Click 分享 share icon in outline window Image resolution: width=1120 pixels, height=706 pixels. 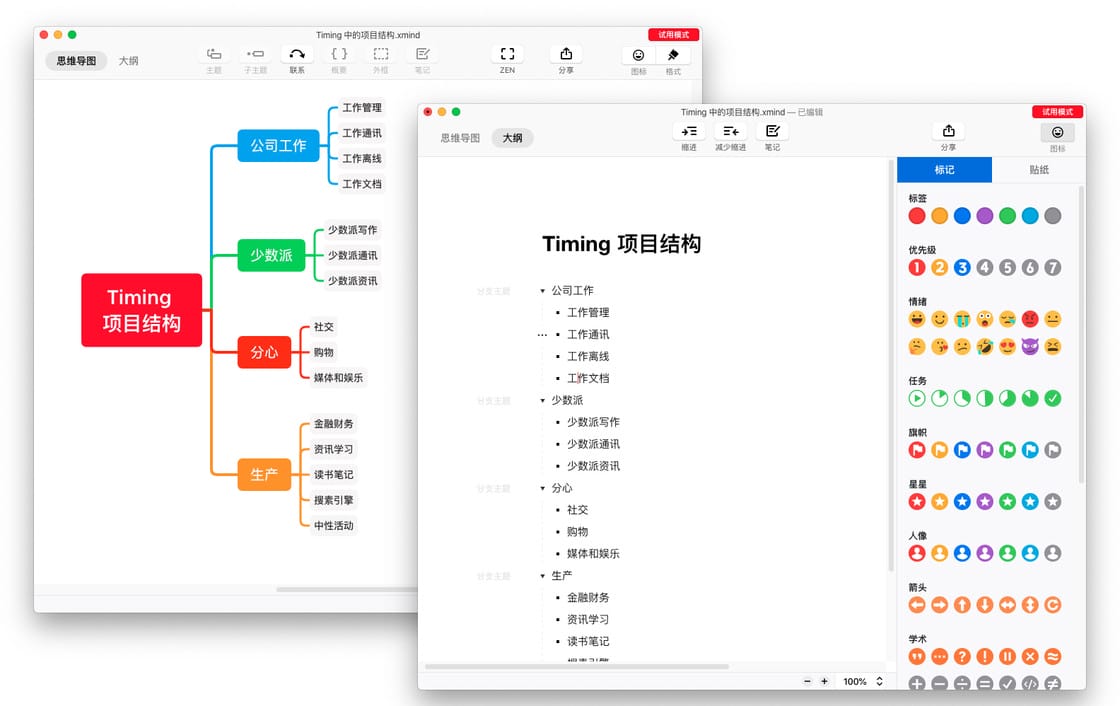click(x=948, y=131)
